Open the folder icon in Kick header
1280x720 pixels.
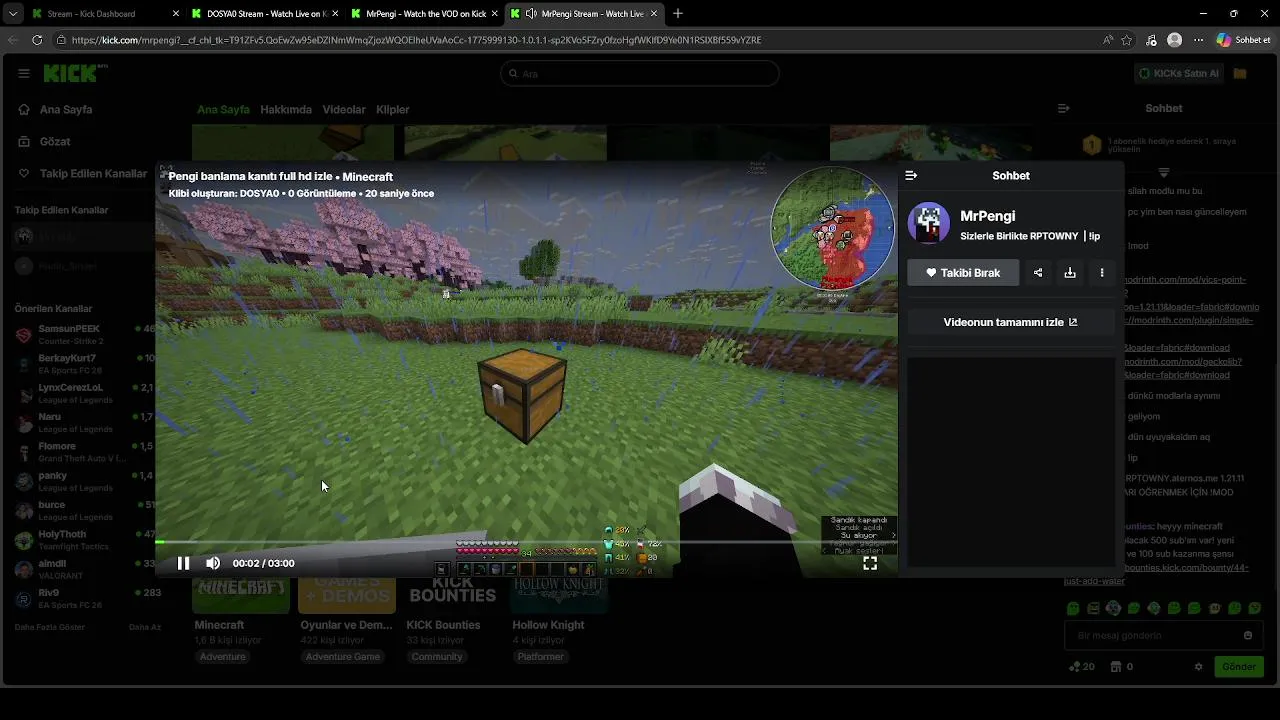1240,73
